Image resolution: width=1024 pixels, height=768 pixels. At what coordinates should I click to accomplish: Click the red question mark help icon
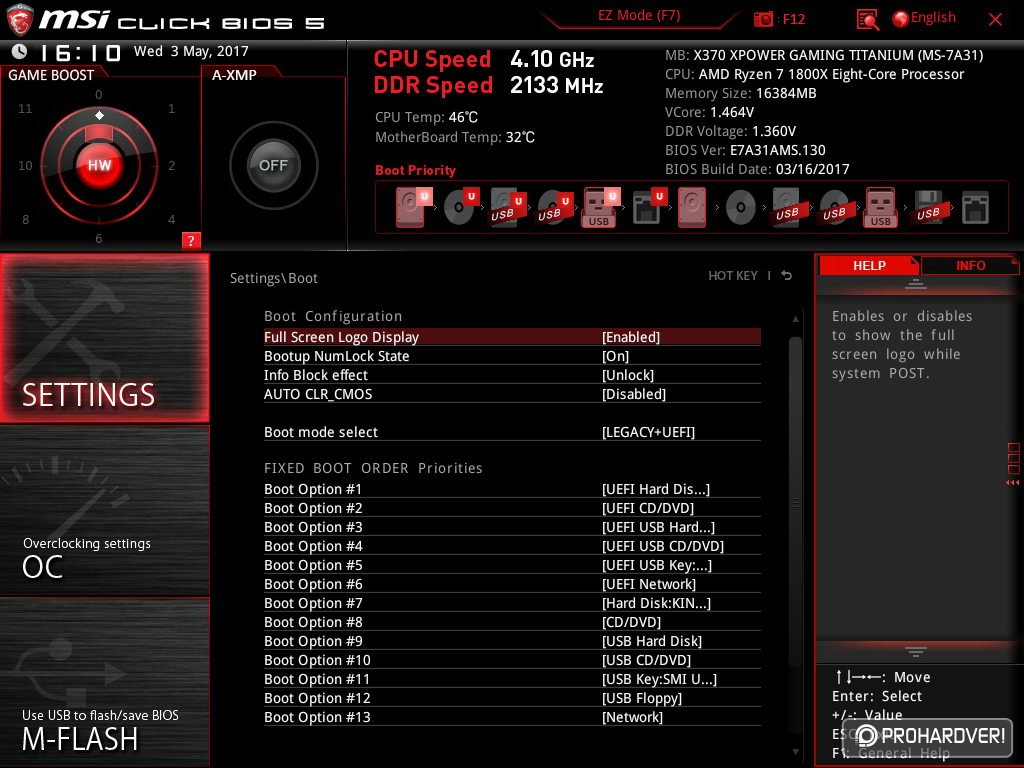(191, 240)
